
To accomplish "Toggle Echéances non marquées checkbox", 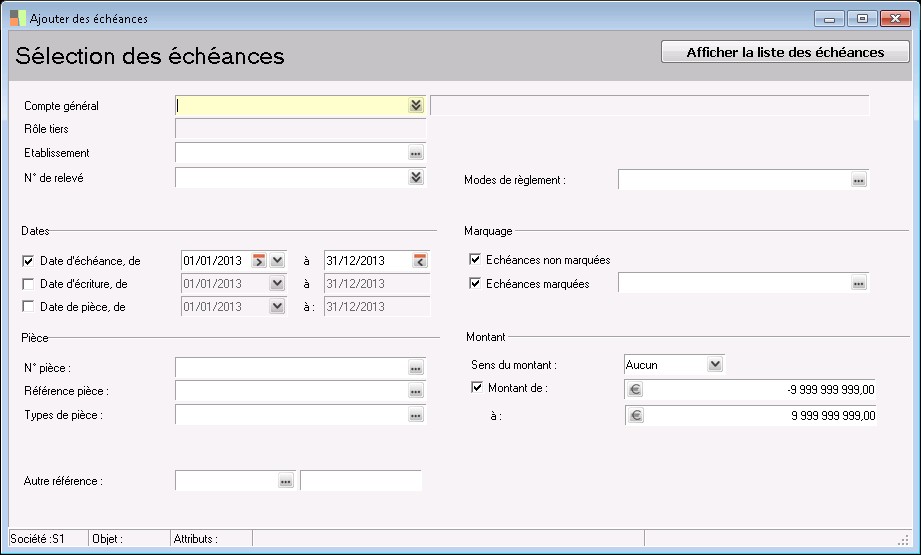I will (x=475, y=259).
